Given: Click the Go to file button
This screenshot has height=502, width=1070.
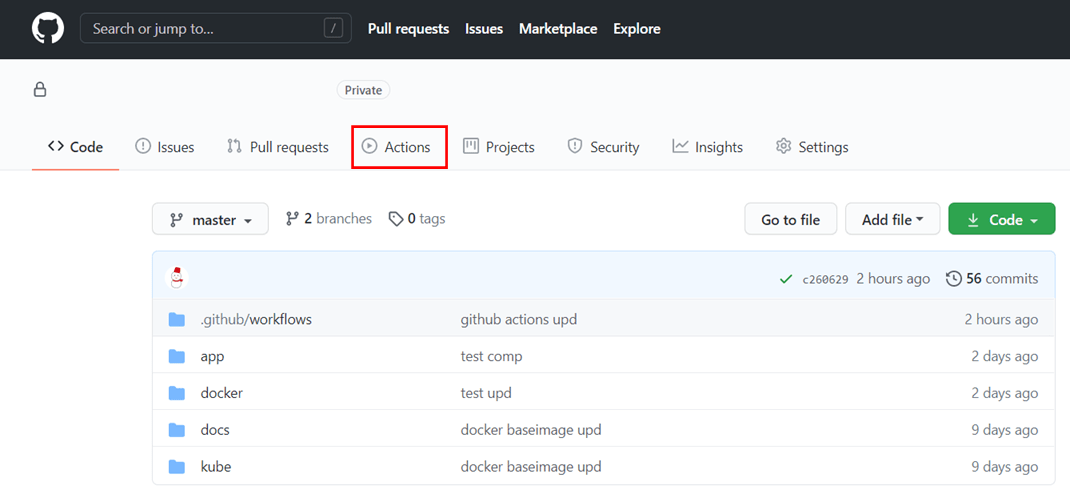Looking at the screenshot, I should [790, 219].
